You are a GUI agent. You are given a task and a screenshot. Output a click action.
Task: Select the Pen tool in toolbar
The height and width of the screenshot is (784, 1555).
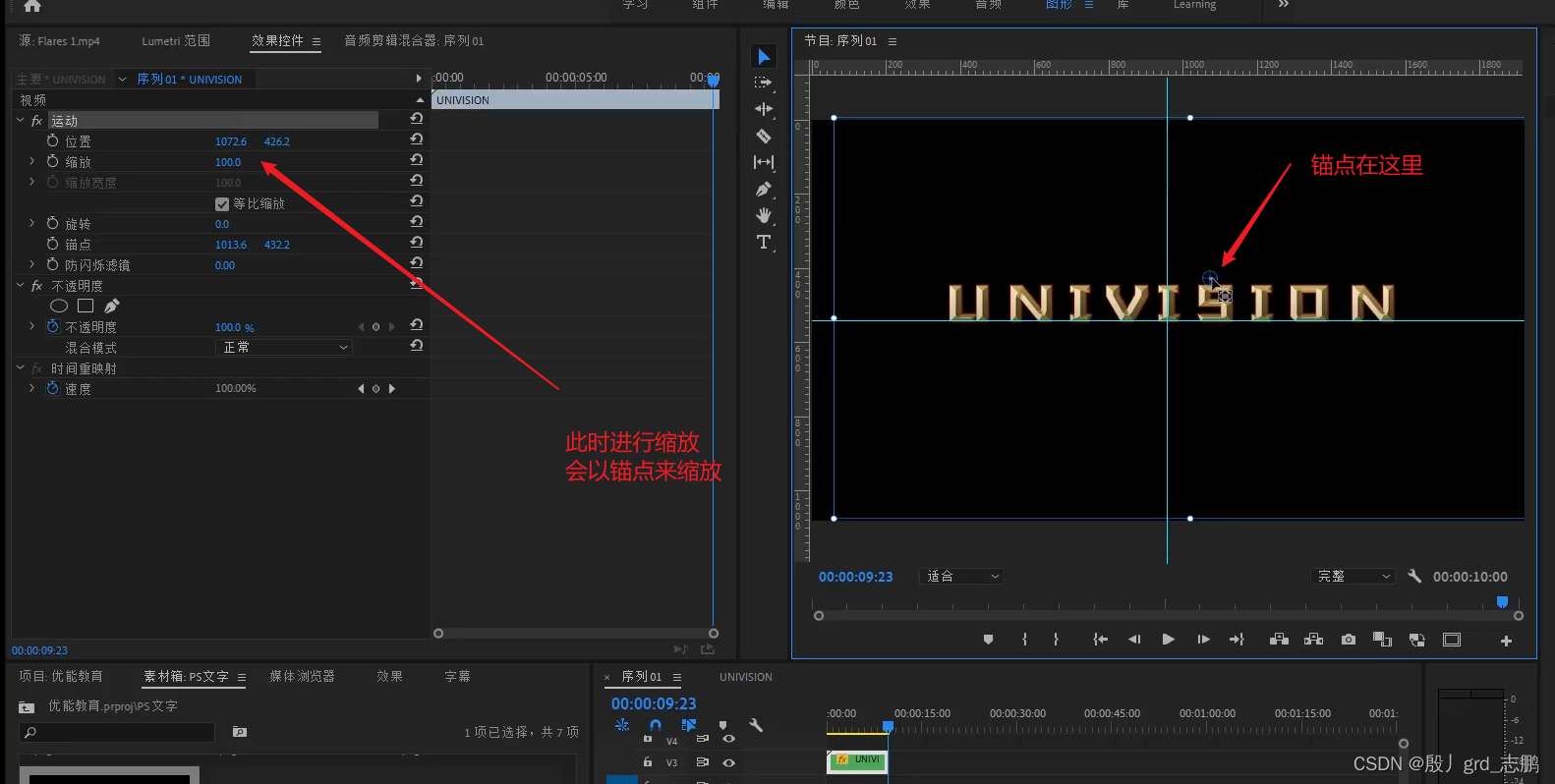764,189
